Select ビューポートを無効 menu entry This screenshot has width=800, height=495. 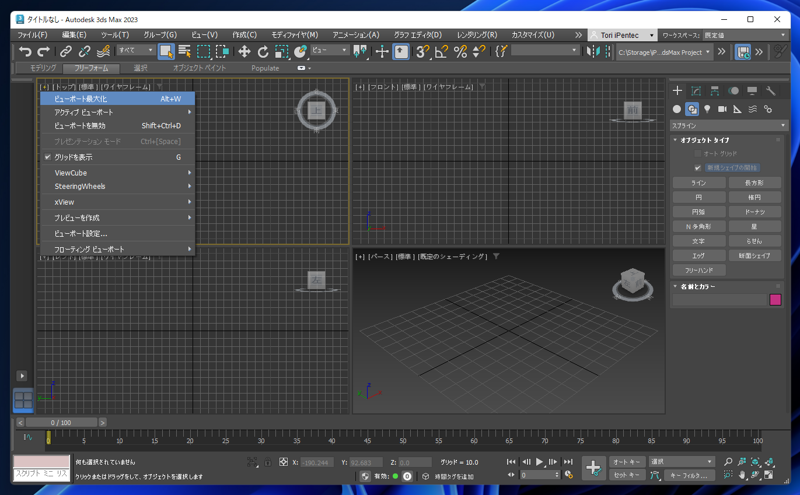(117, 126)
